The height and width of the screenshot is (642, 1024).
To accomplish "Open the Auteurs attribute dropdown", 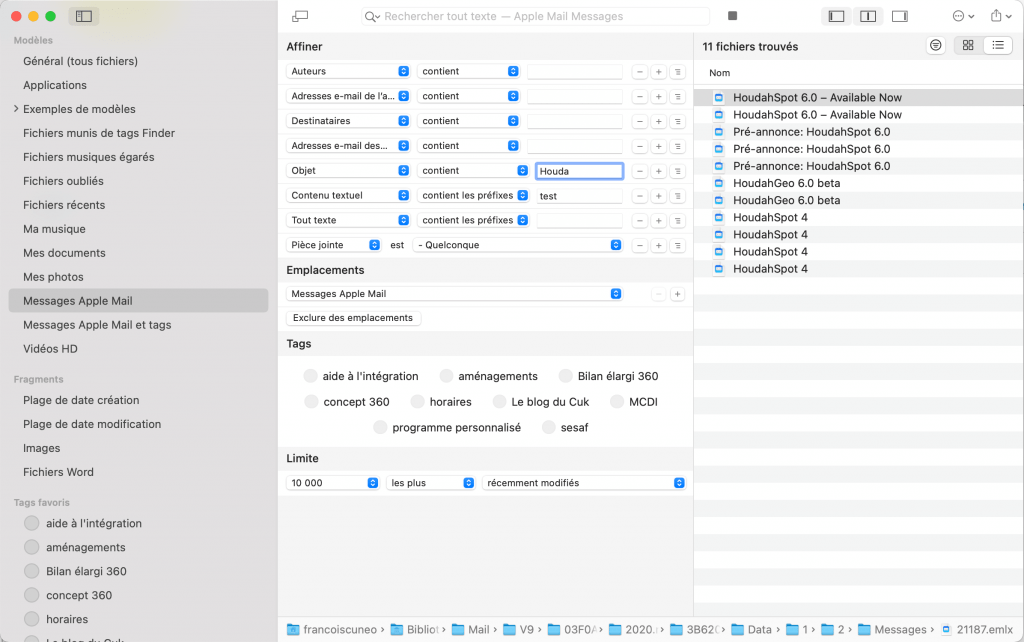I will [348, 71].
